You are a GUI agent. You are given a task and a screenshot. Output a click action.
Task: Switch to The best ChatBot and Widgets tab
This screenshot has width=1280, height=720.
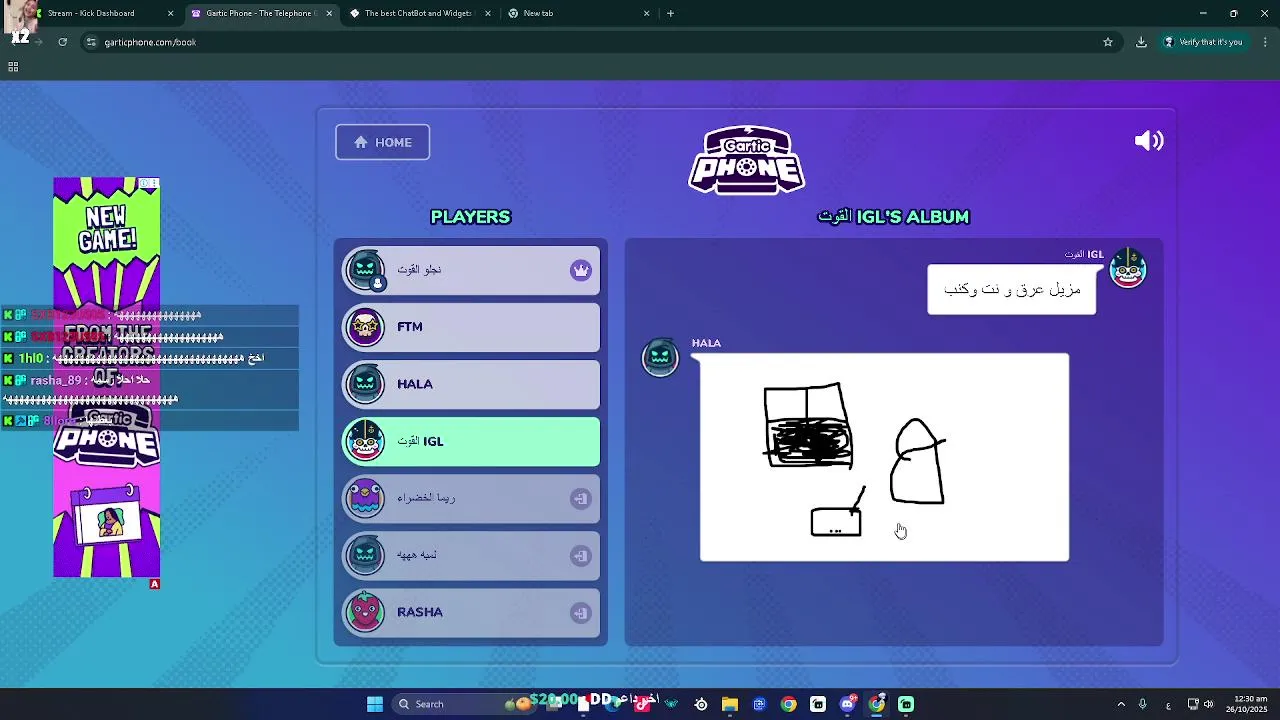pos(420,13)
